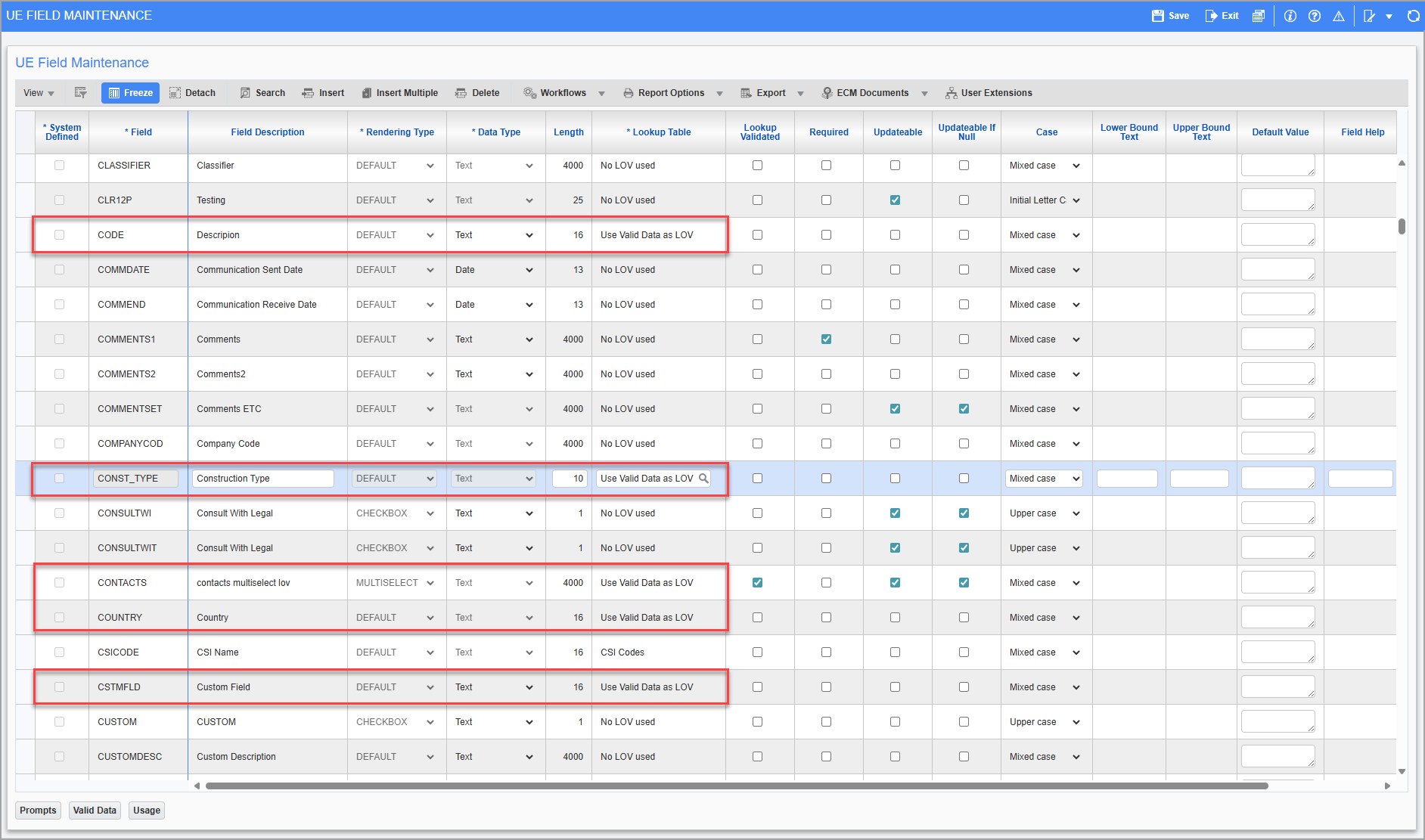Open the Workflows menu
Viewport: 1425px width, 840px height.
point(564,93)
